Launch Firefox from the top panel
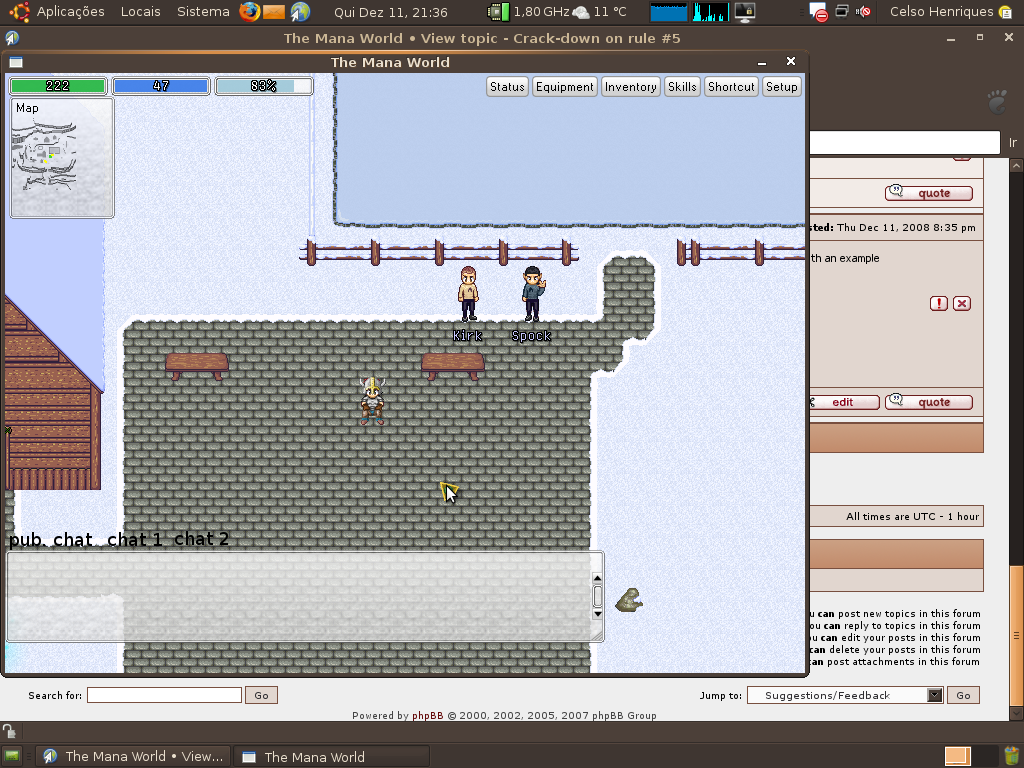 click(x=249, y=12)
